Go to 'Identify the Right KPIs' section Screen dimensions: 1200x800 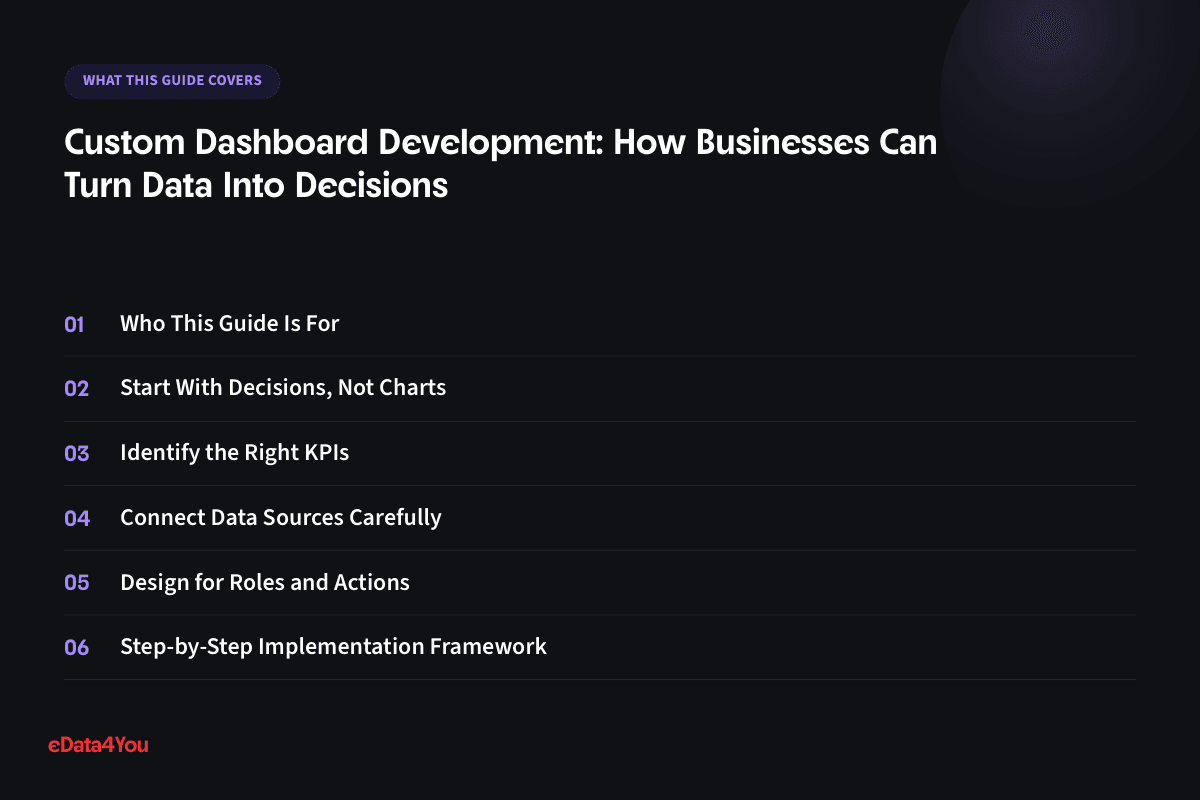click(234, 453)
